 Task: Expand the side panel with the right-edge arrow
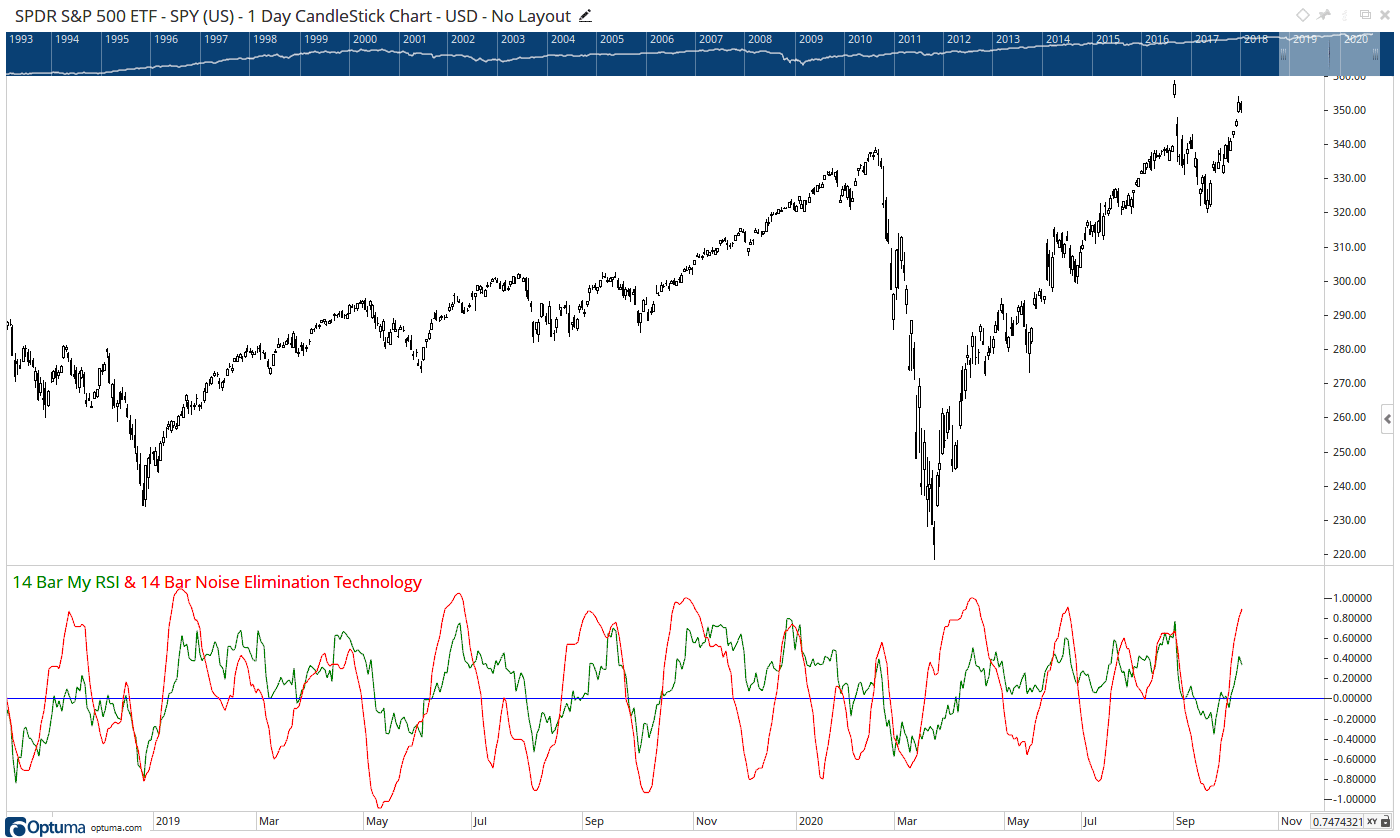[x=1387, y=418]
